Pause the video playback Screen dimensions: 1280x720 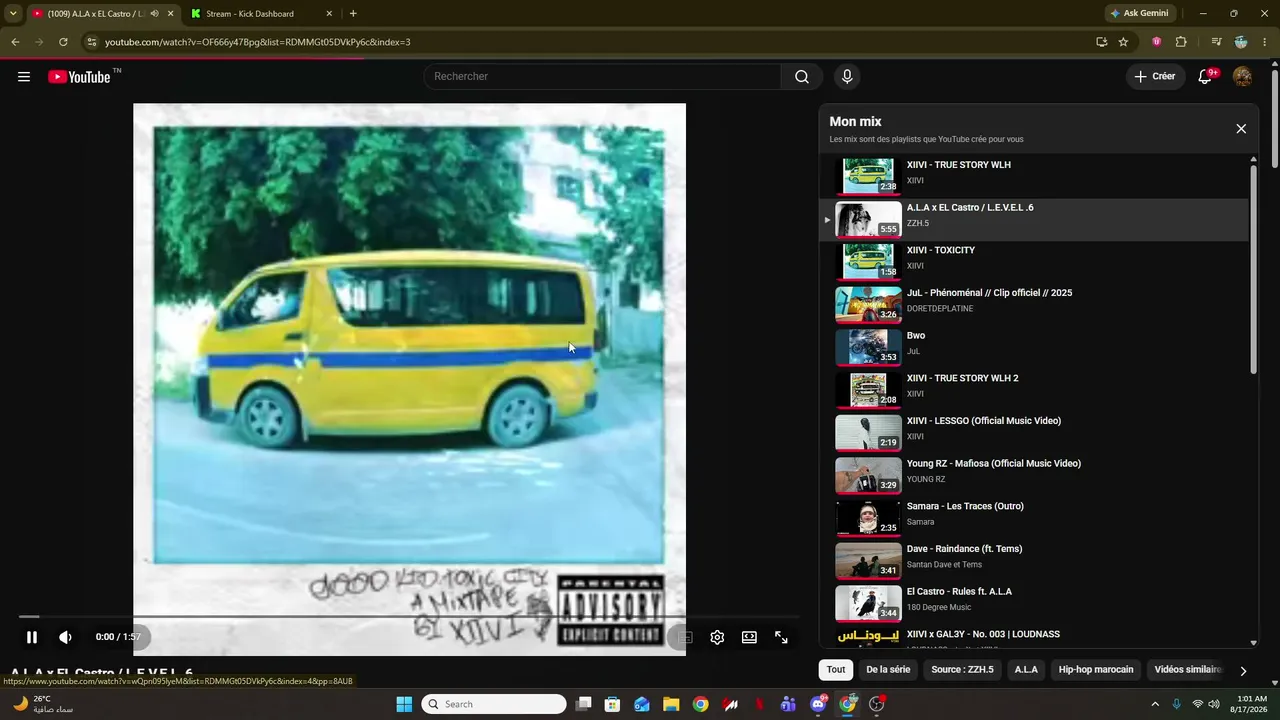click(x=32, y=637)
